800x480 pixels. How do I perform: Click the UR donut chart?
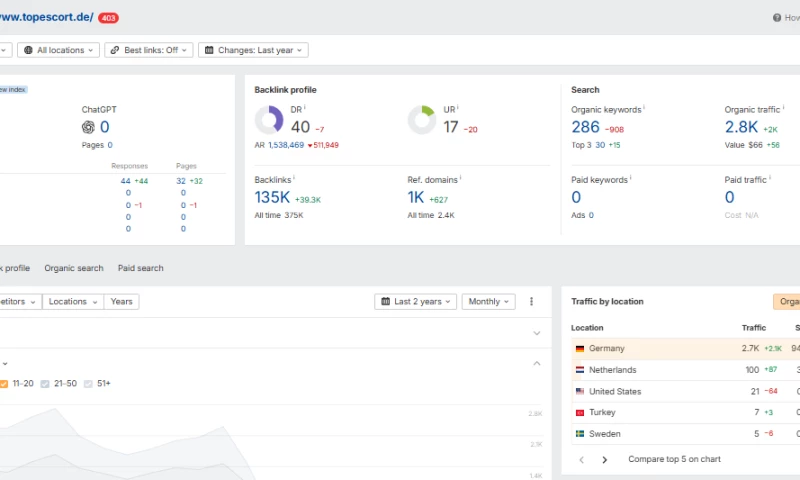click(422, 120)
